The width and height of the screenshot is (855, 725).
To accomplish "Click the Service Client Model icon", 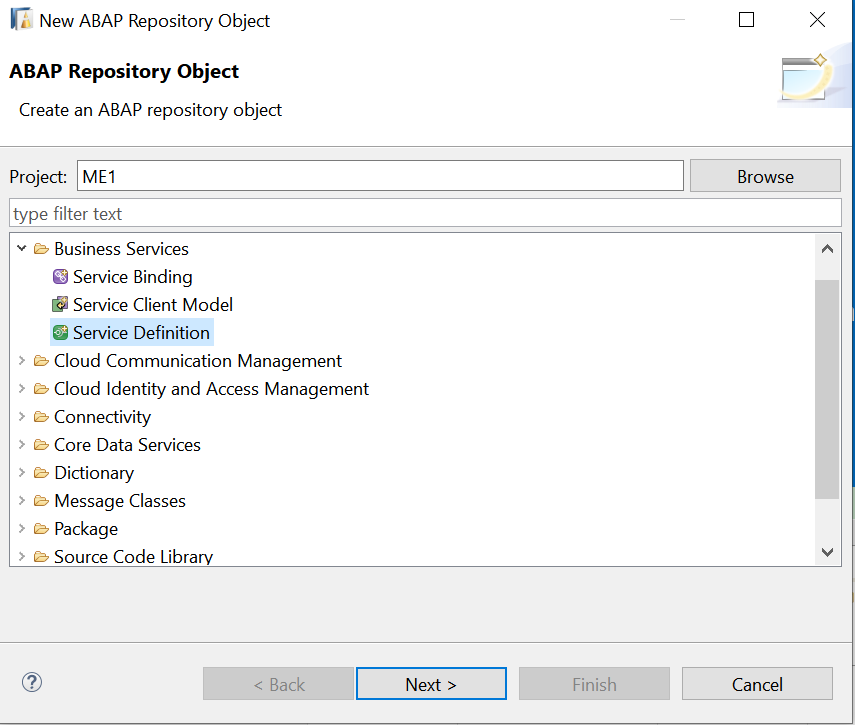I will point(60,305).
